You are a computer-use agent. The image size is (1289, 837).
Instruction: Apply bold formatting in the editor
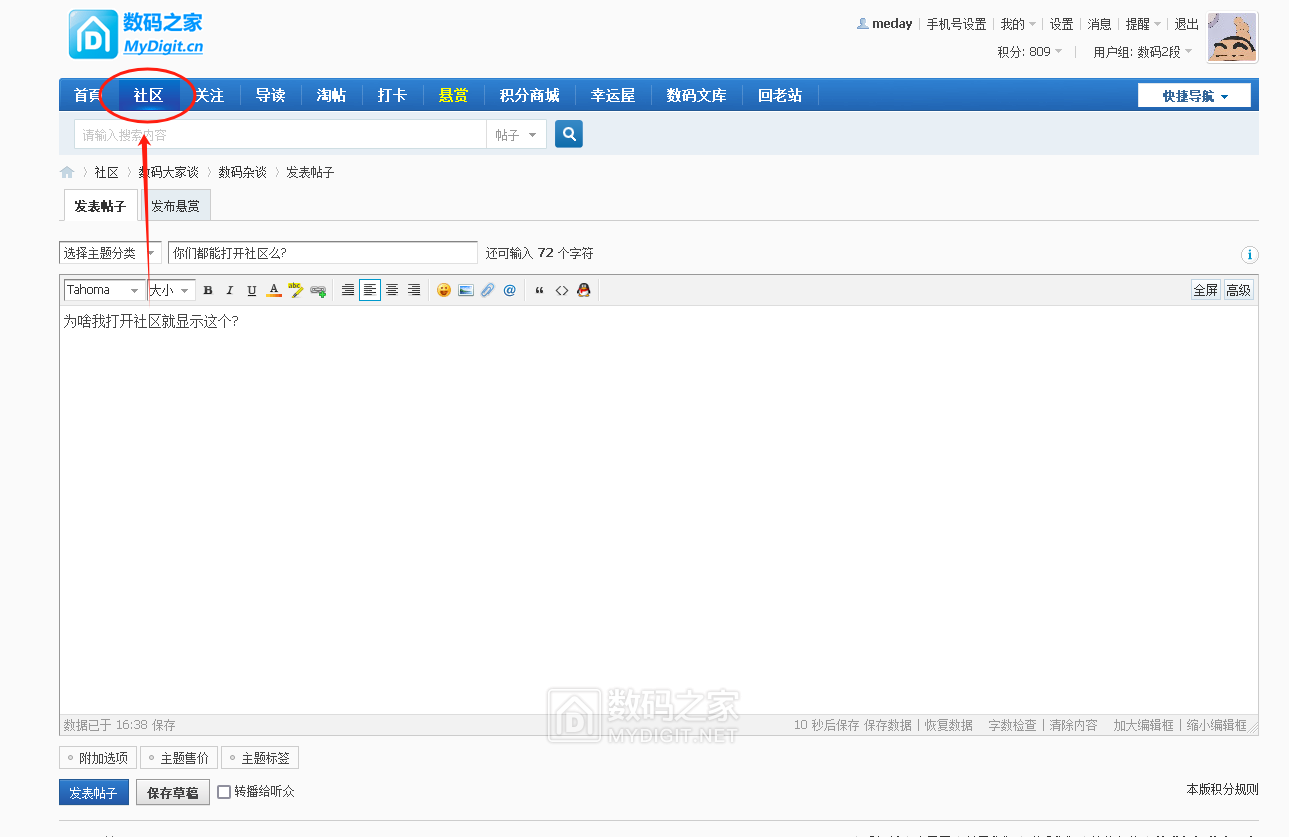pyautogui.click(x=208, y=290)
